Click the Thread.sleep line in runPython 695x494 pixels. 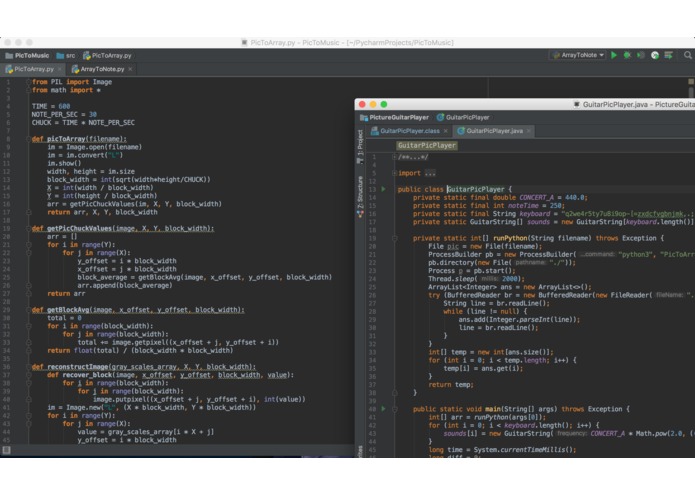click(x=476, y=279)
